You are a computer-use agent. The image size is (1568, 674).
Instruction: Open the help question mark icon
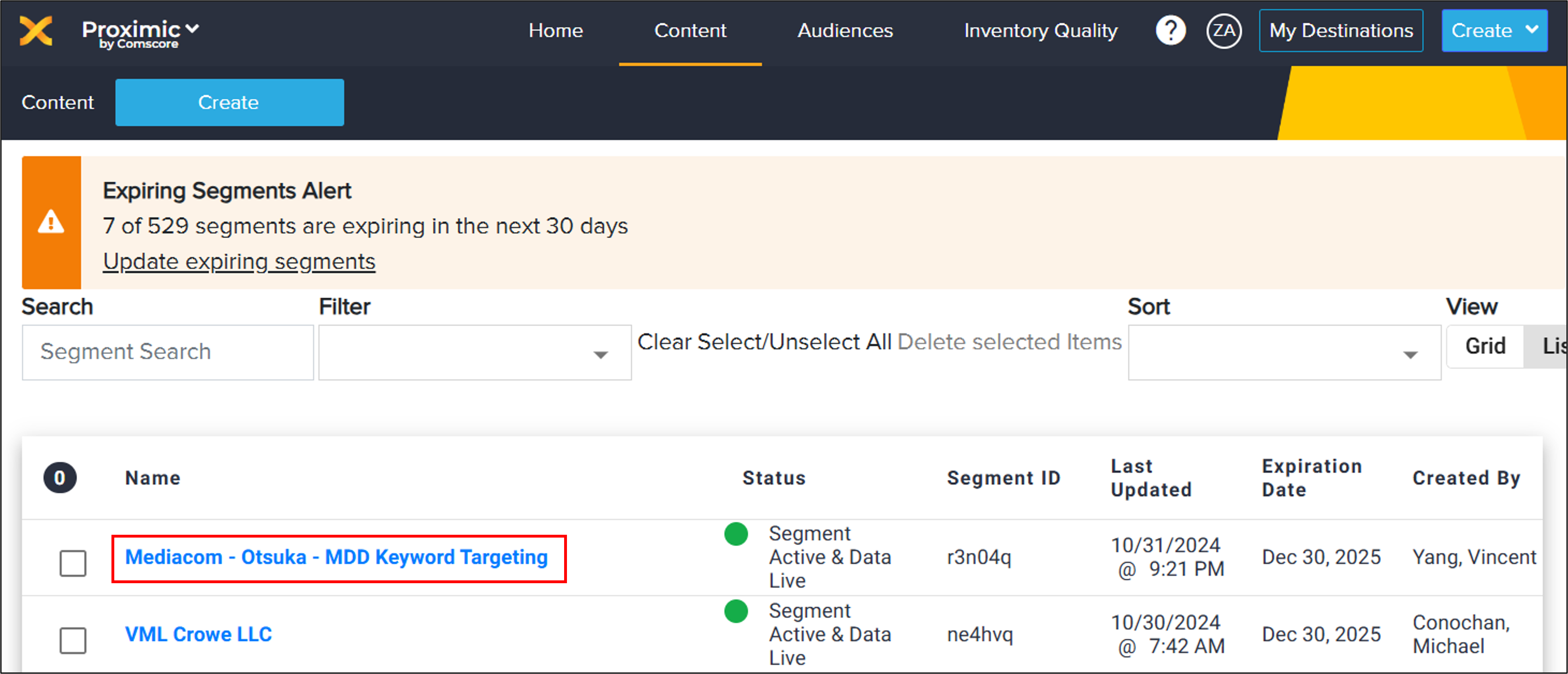pos(1170,30)
